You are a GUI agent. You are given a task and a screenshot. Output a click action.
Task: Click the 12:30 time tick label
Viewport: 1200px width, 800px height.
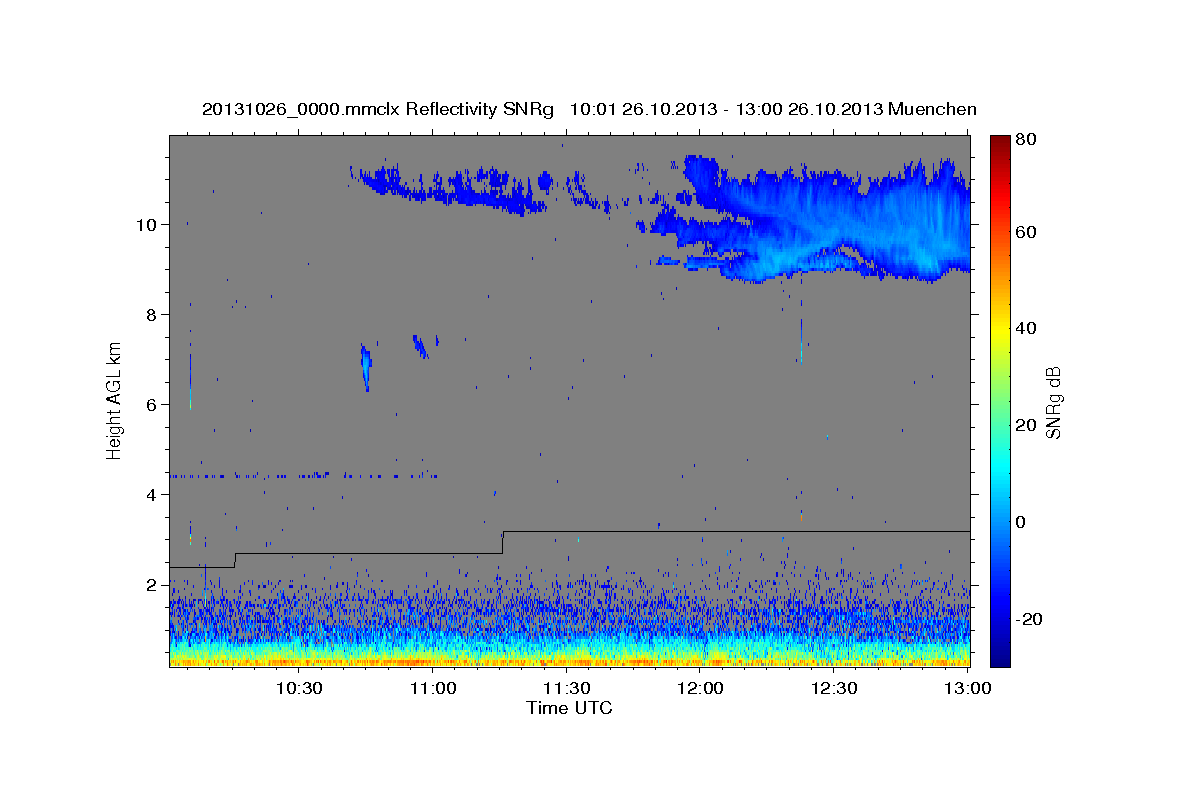point(835,688)
